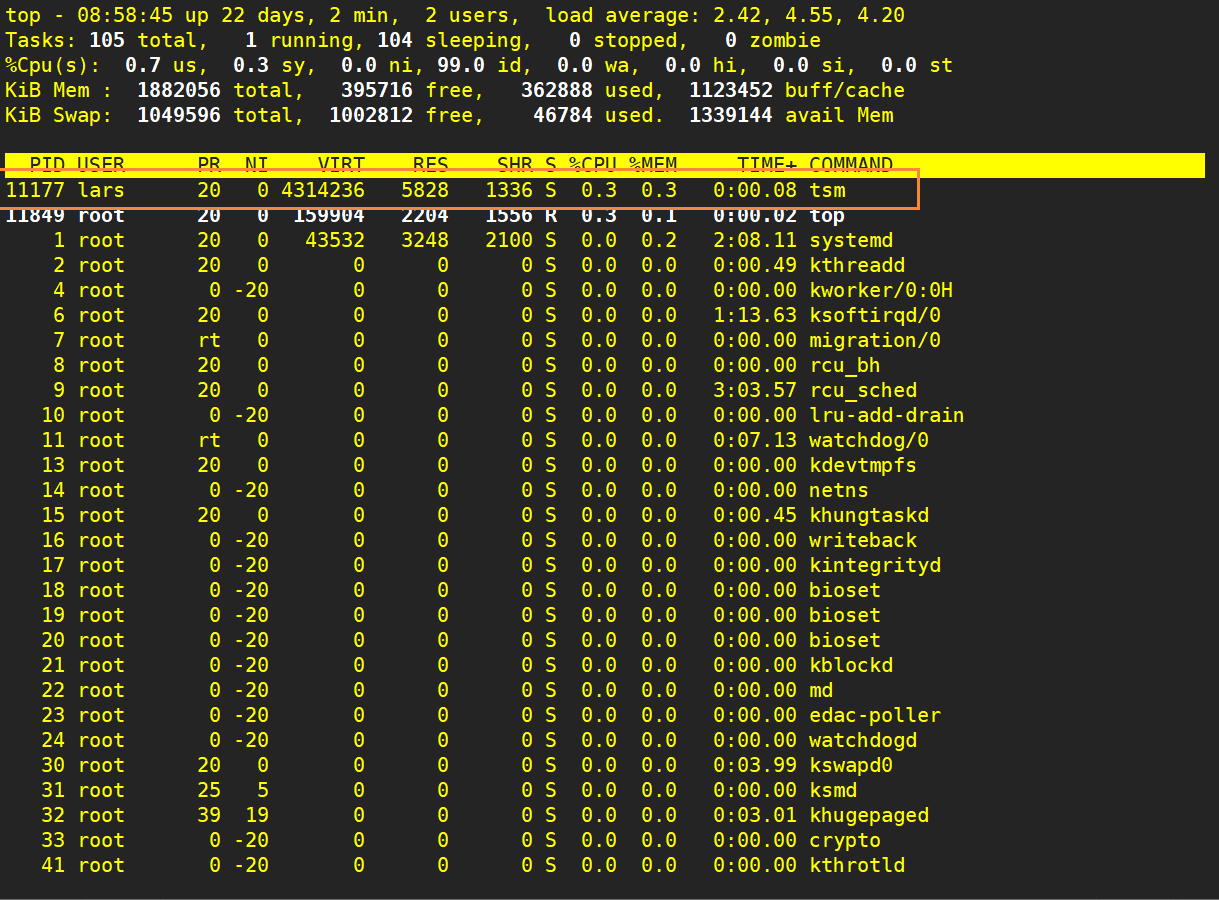Select the "md" command in PID 22 row
The width and height of the screenshot is (1219, 900).
point(821,690)
